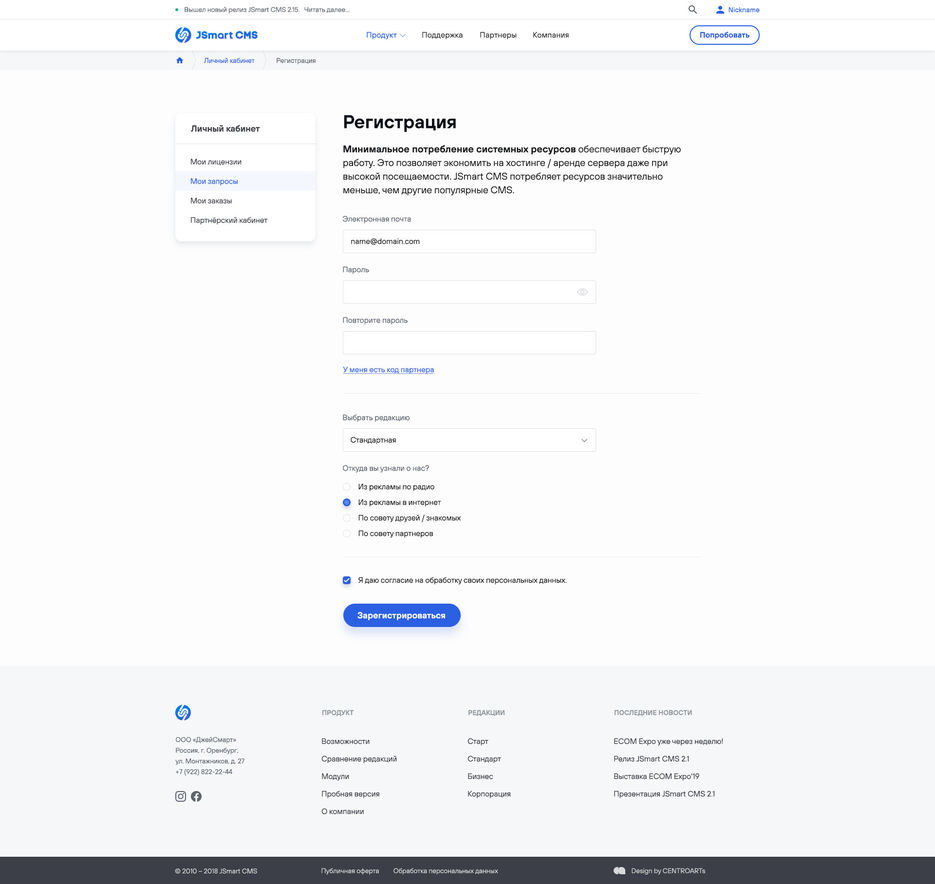Open 'Старт' edition footer link
Viewport: 935px width, 884px height.
(x=478, y=741)
